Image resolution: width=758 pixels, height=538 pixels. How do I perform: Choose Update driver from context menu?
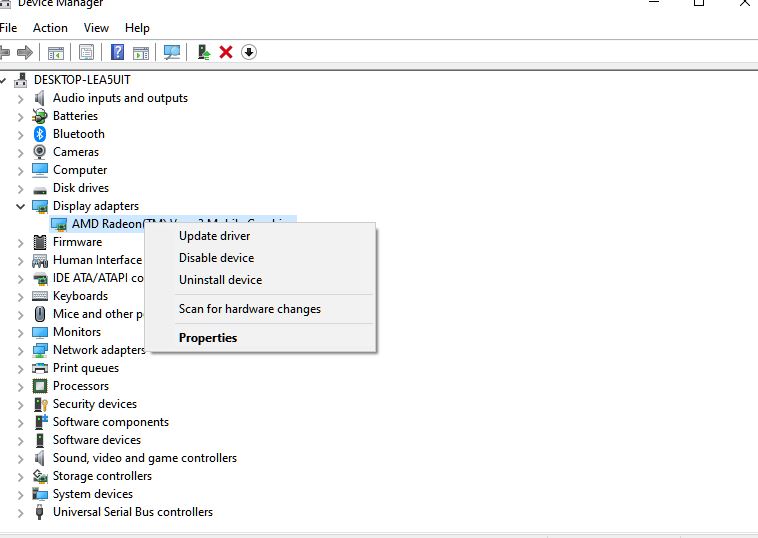(x=214, y=236)
